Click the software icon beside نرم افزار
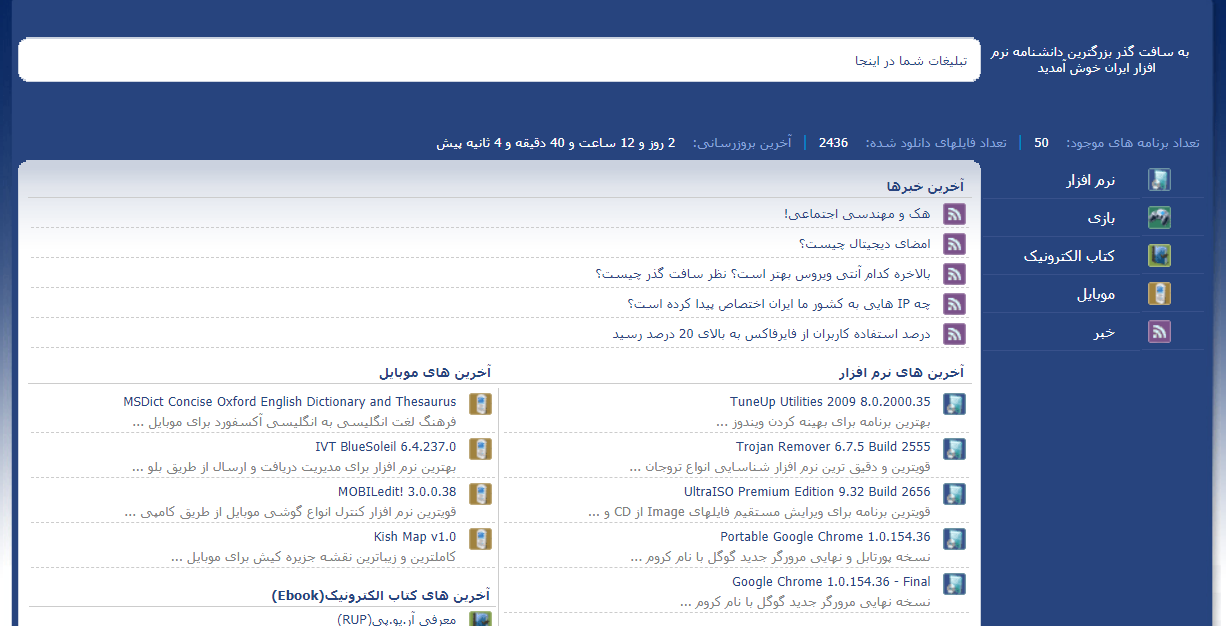The width and height of the screenshot is (1226, 626). [x=1159, y=180]
